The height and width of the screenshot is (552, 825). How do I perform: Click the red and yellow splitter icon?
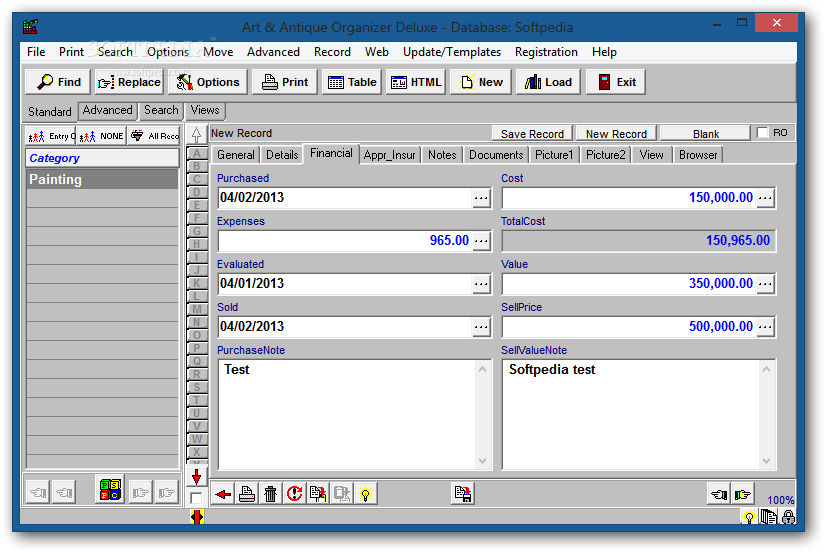click(x=196, y=517)
